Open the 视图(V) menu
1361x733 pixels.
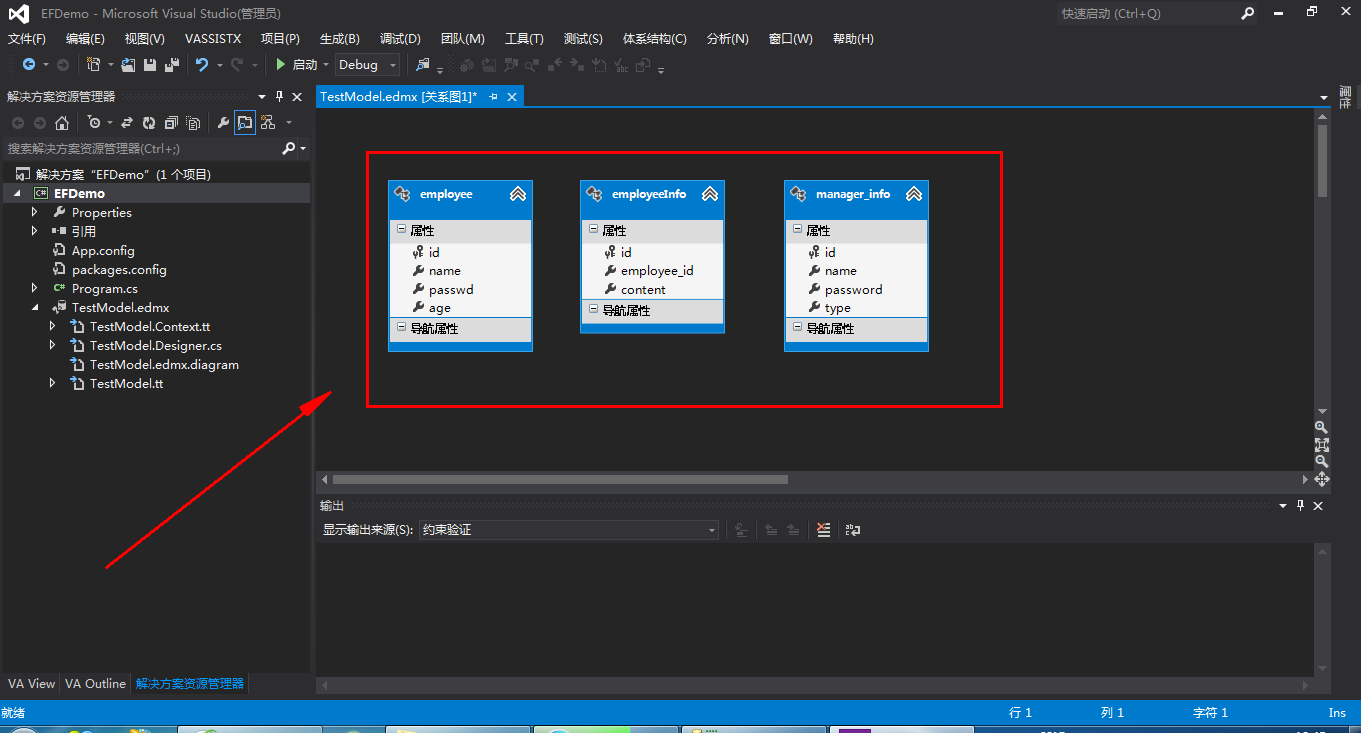coord(144,39)
